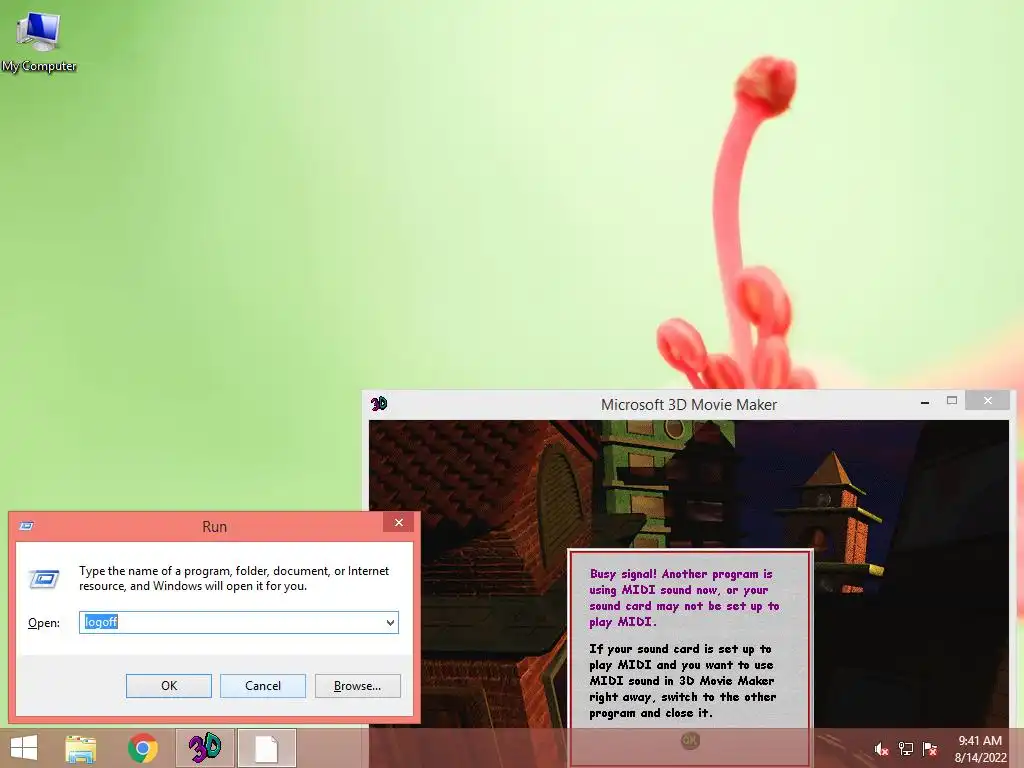The image size is (1024, 768).
Task: Click the Run icon beside the description text
Action: (44, 579)
